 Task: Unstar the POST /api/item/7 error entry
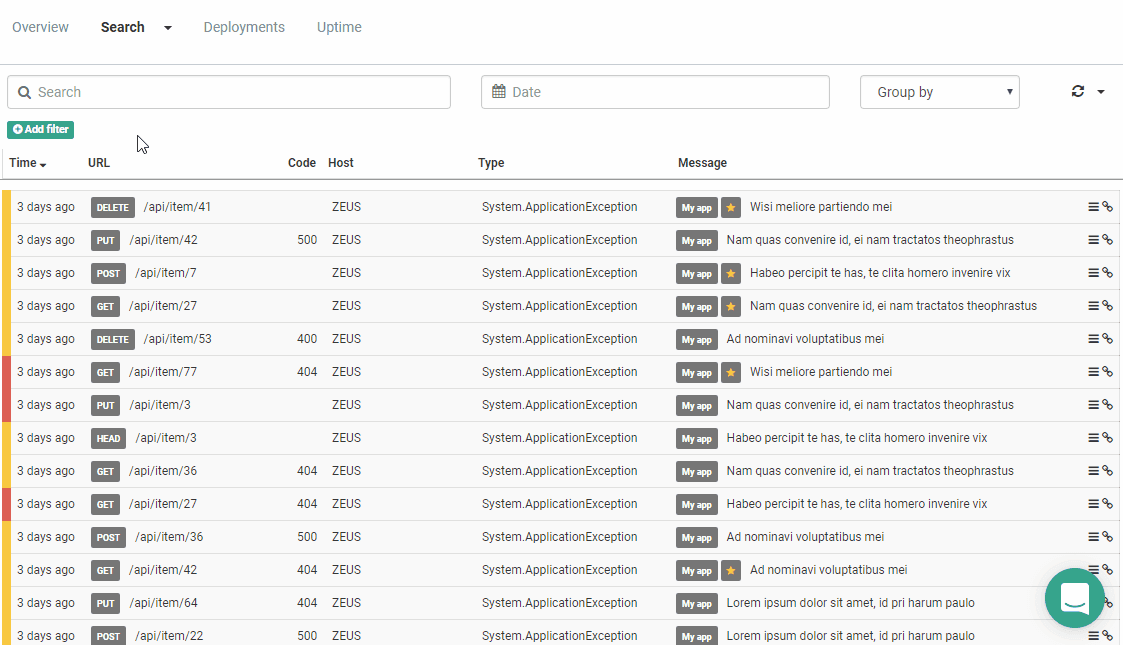731,273
